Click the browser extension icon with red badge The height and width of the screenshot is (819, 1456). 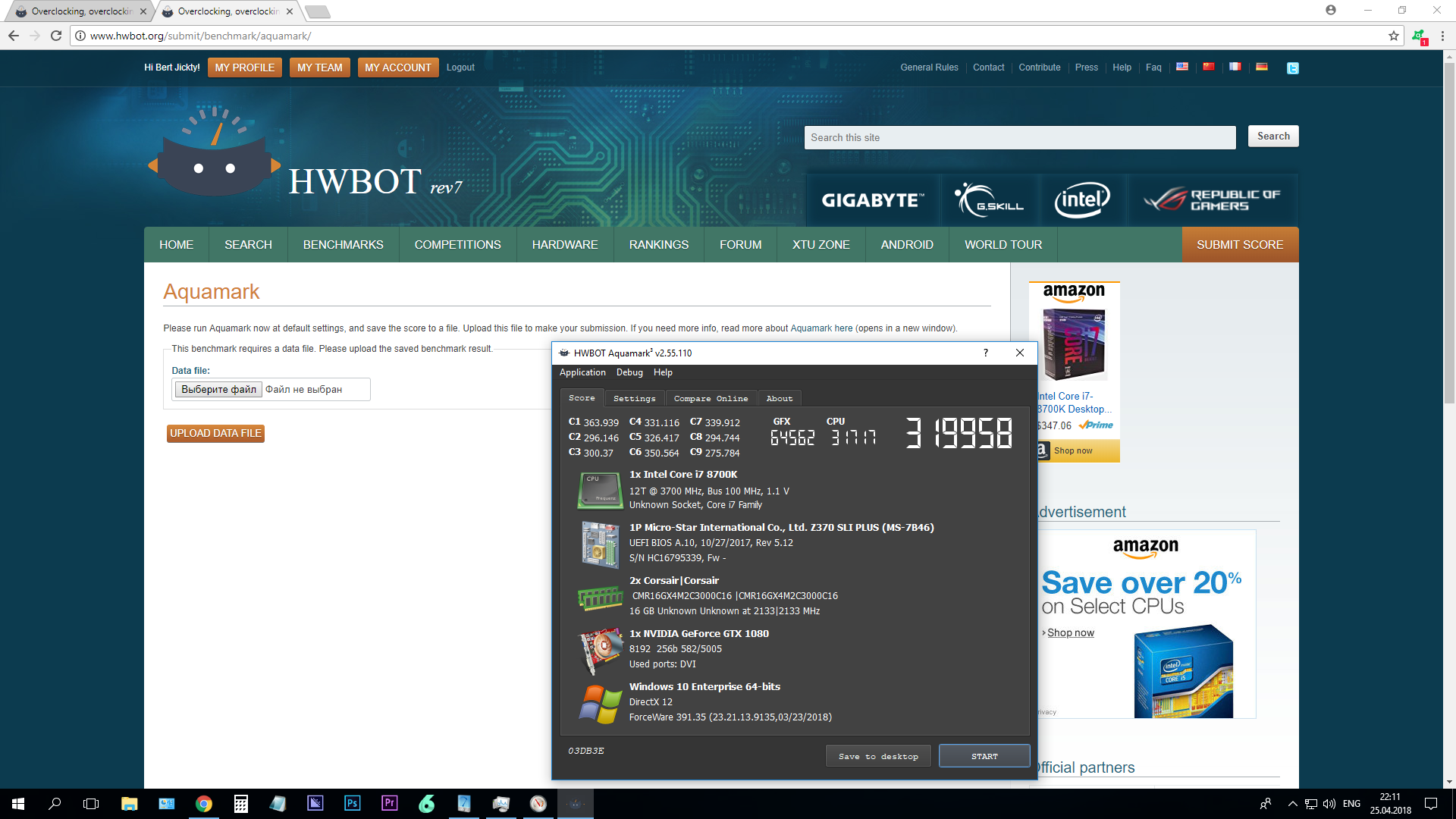[x=1419, y=36]
